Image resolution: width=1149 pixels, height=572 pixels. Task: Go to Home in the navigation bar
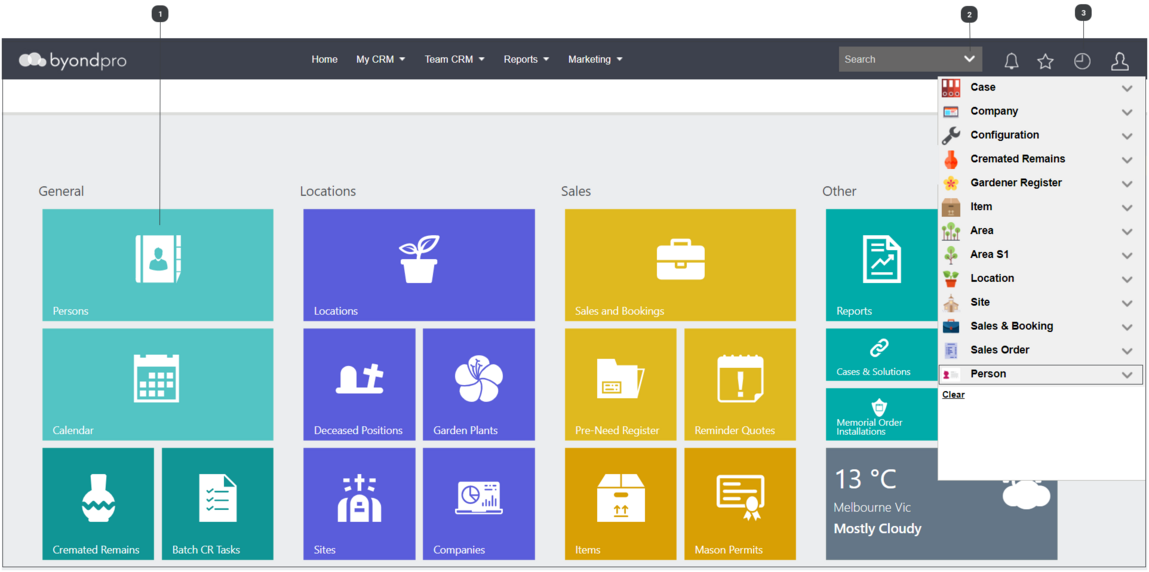click(324, 59)
